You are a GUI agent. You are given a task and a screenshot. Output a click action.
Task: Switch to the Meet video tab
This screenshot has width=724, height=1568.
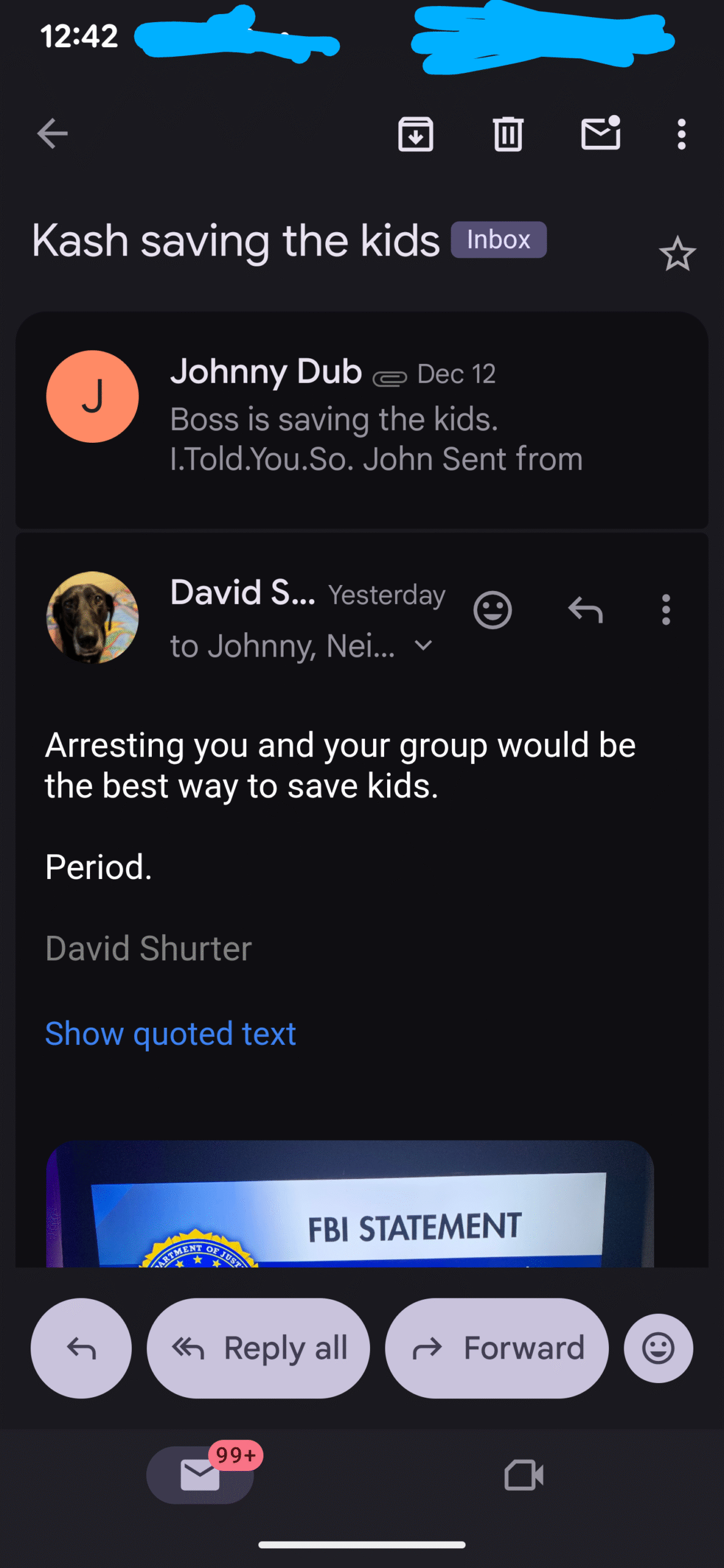524,1474
